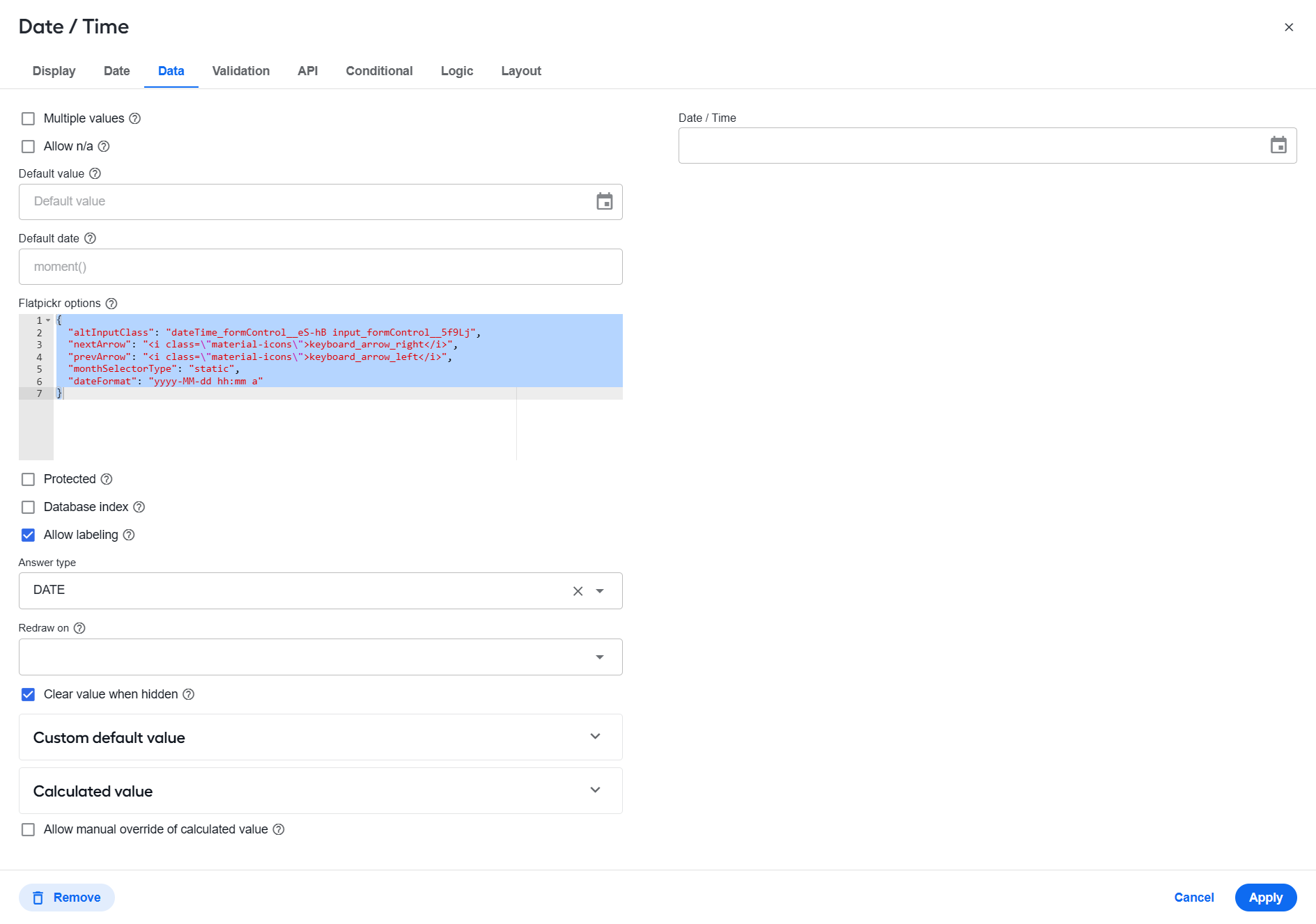Open the Answer type dropdown arrow
1316x924 pixels.
click(x=600, y=591)
